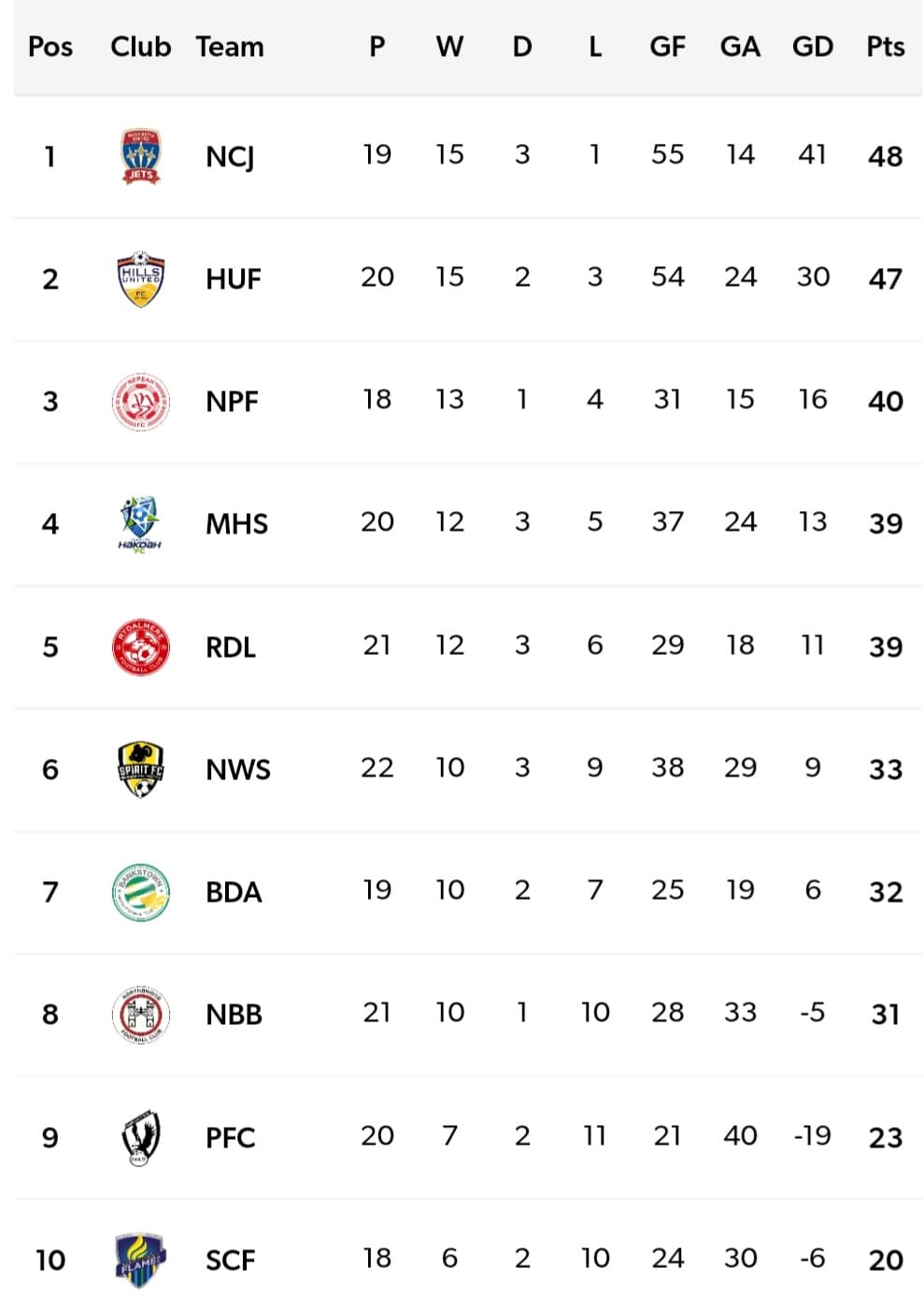
Task: Select the first-place row points value 48
Action: [885, 156]
